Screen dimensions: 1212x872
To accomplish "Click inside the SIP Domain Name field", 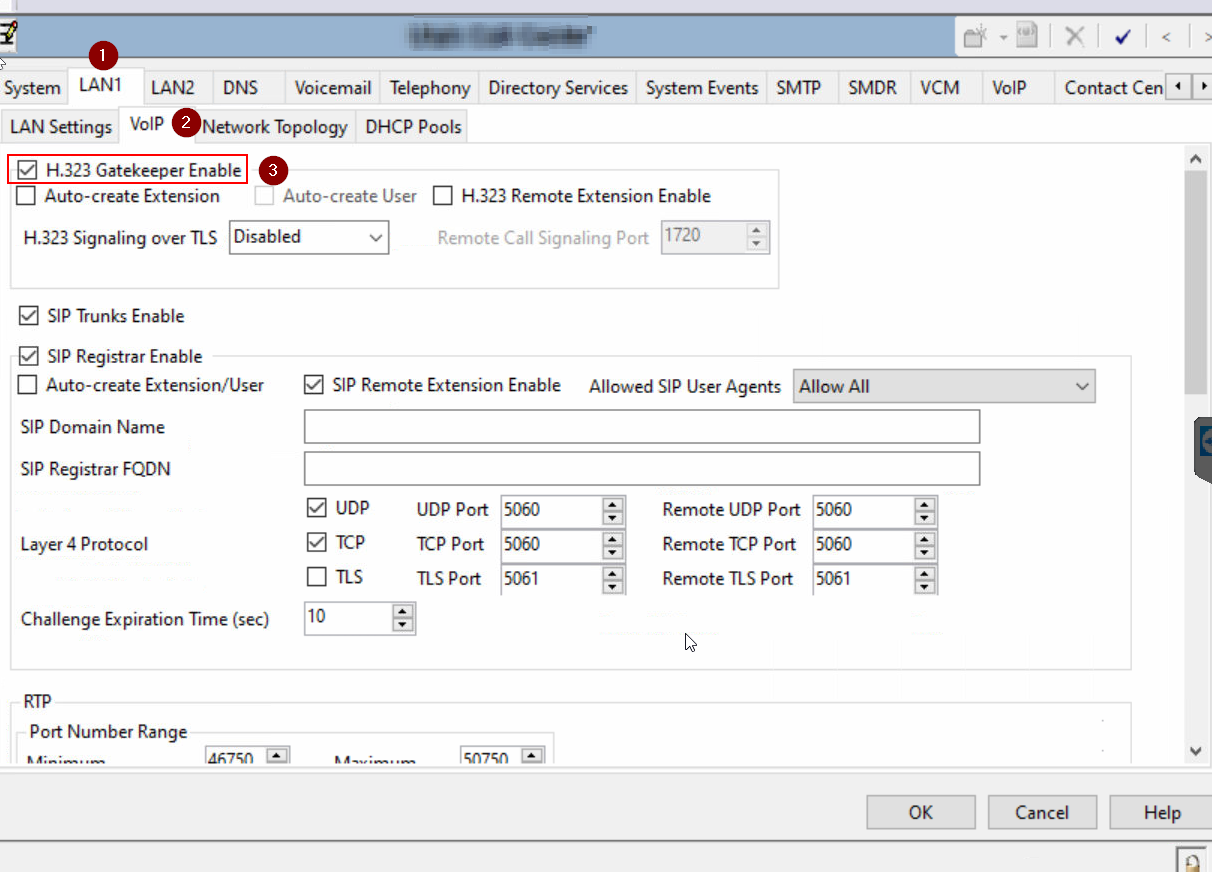I will pyautogui.click(x=640, y=427).
